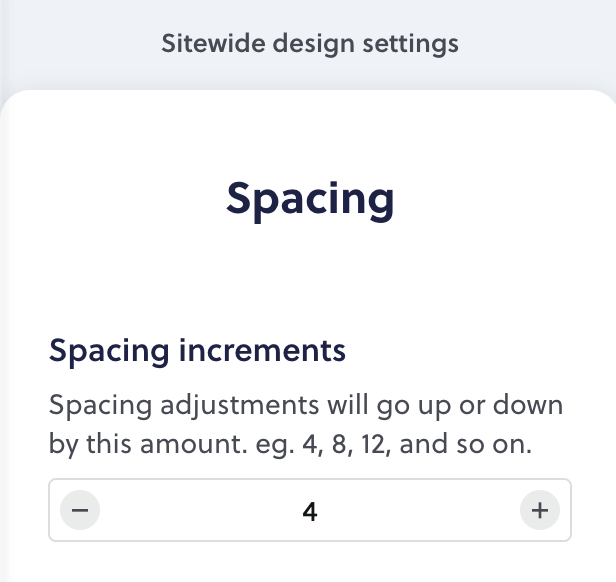Tap the round gray plus button

[540, 510]
